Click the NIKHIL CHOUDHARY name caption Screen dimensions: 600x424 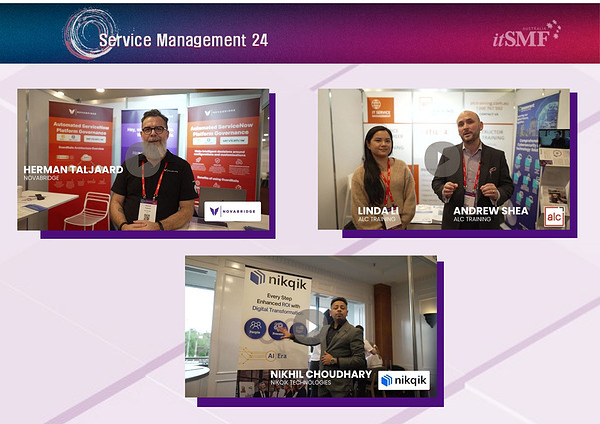[x=321, y=374]
